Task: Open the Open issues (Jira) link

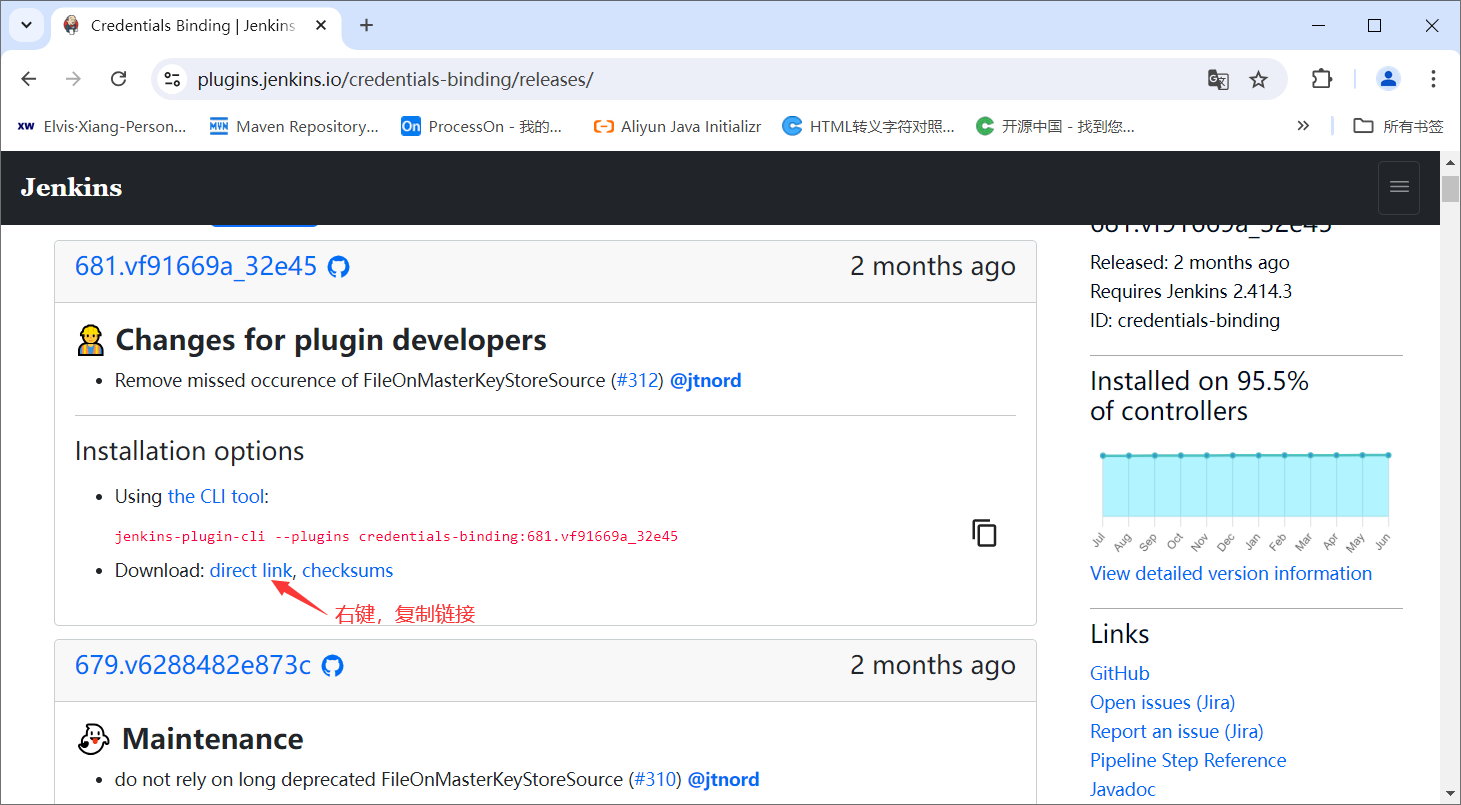Action: point(1162,702)
